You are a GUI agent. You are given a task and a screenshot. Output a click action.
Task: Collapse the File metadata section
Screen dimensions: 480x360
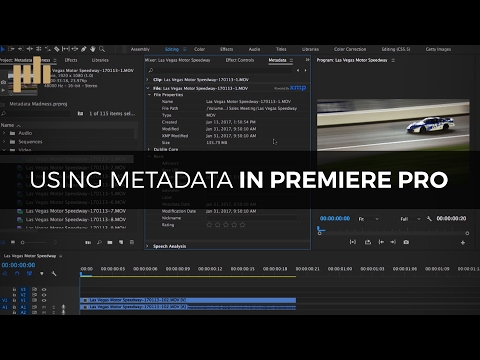coord(147,88)
